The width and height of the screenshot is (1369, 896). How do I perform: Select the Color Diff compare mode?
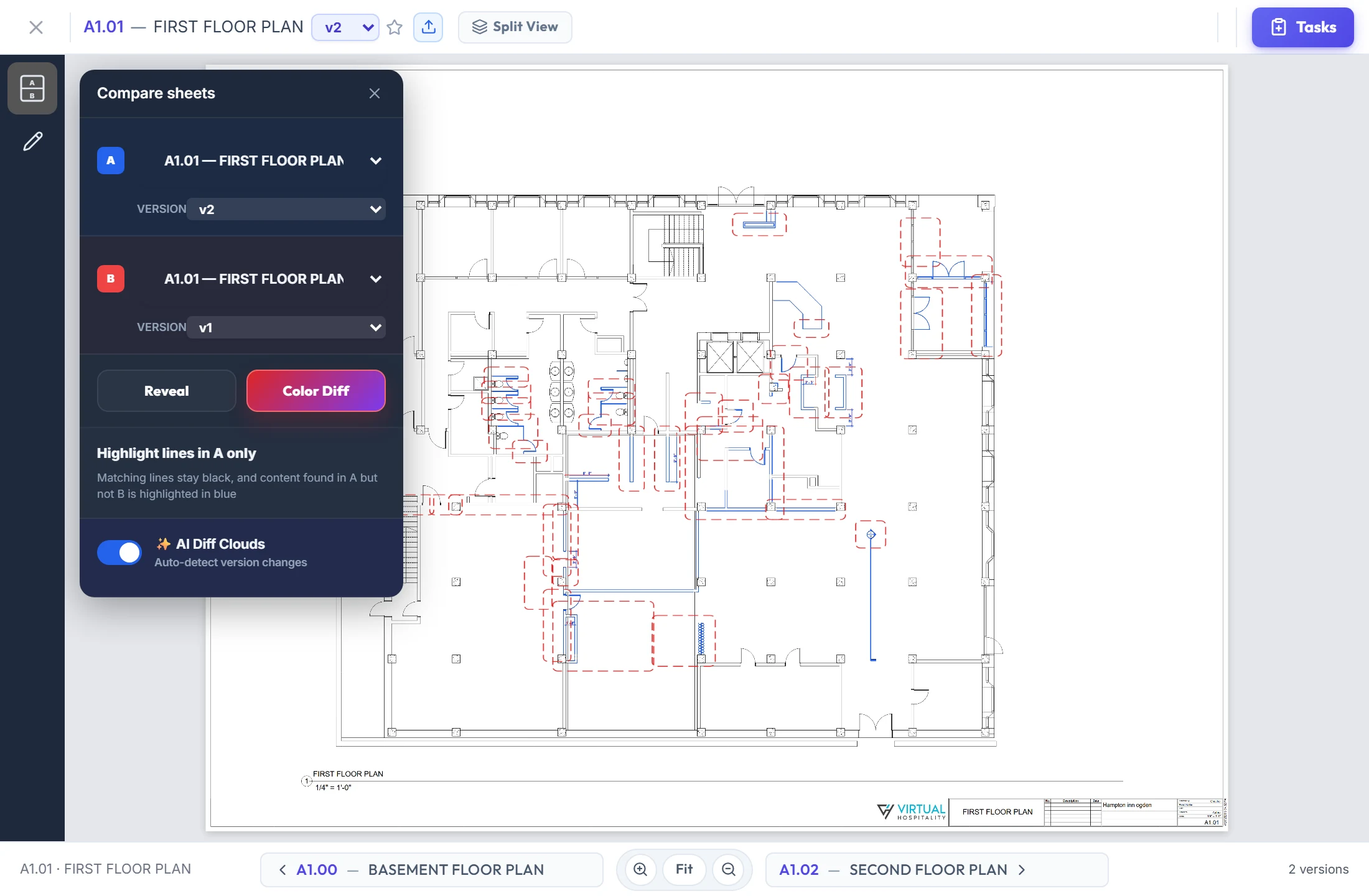[x=316, y=391]
